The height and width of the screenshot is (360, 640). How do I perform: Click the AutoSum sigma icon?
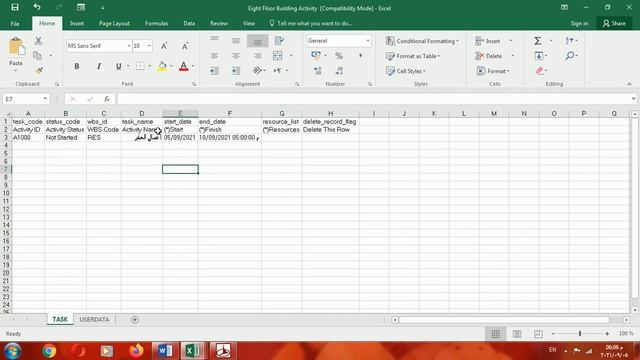(538, 40)
